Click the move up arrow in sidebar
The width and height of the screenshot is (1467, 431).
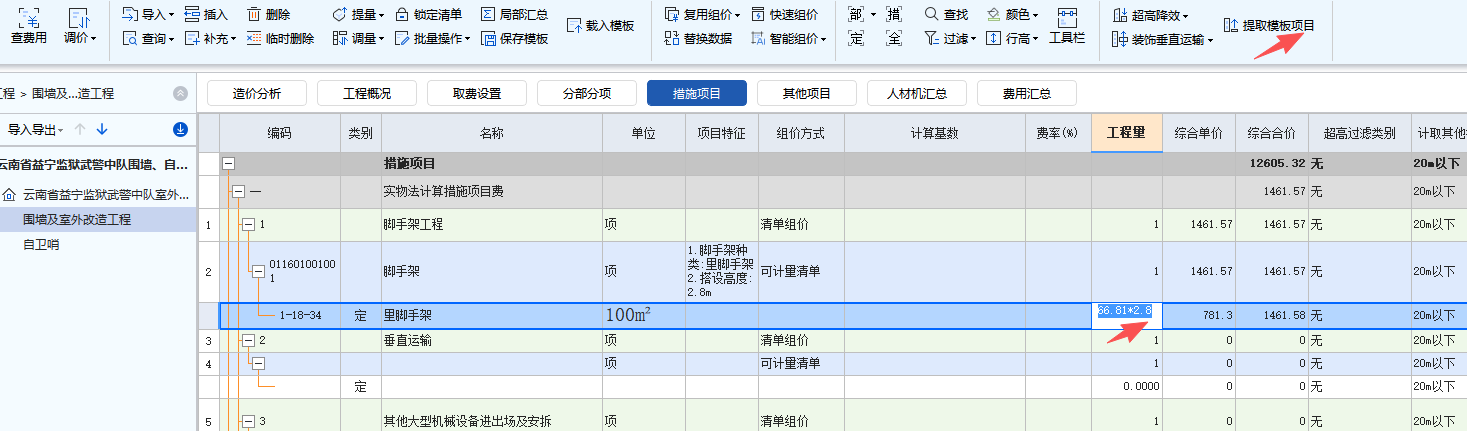coord(80,129)
